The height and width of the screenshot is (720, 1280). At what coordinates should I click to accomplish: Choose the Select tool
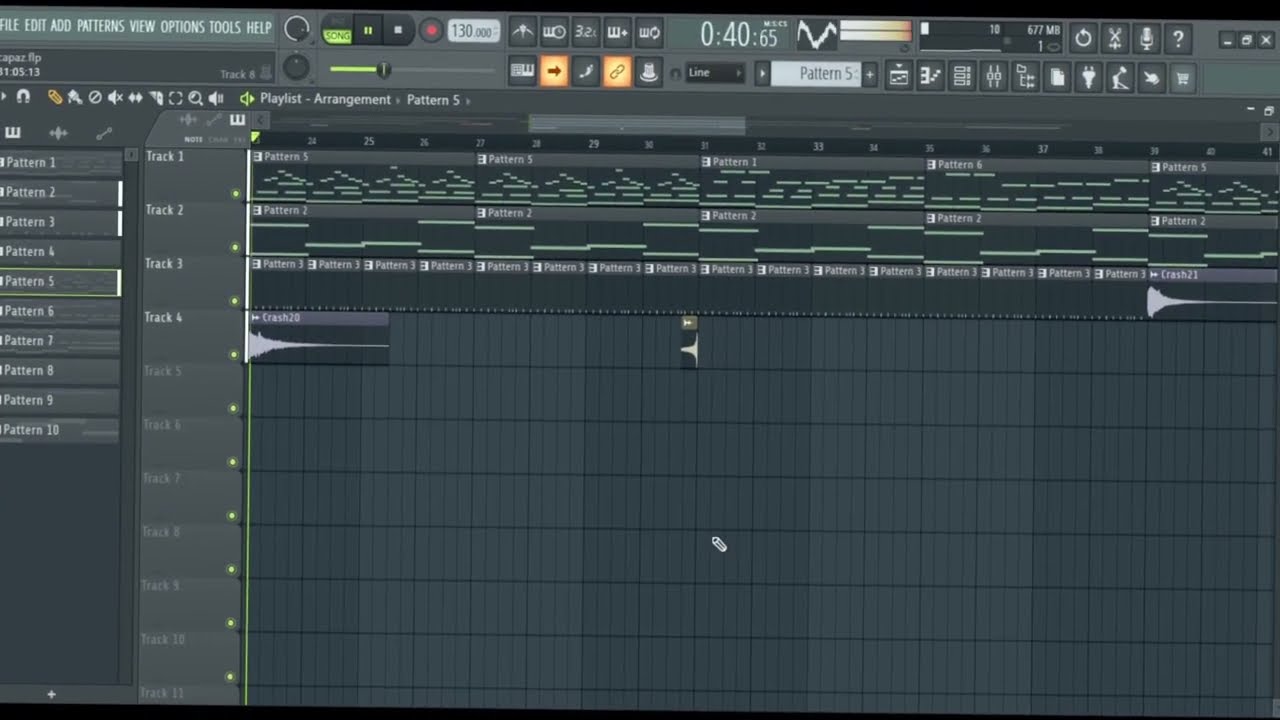176,98
